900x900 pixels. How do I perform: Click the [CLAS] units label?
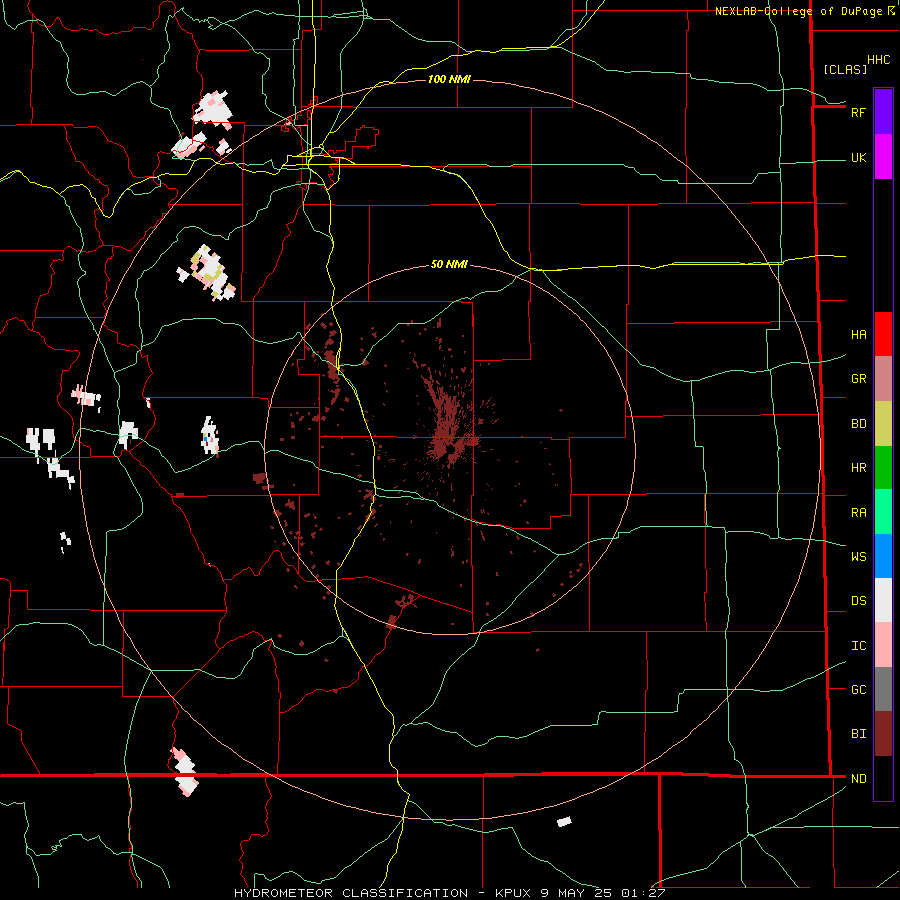845,69
